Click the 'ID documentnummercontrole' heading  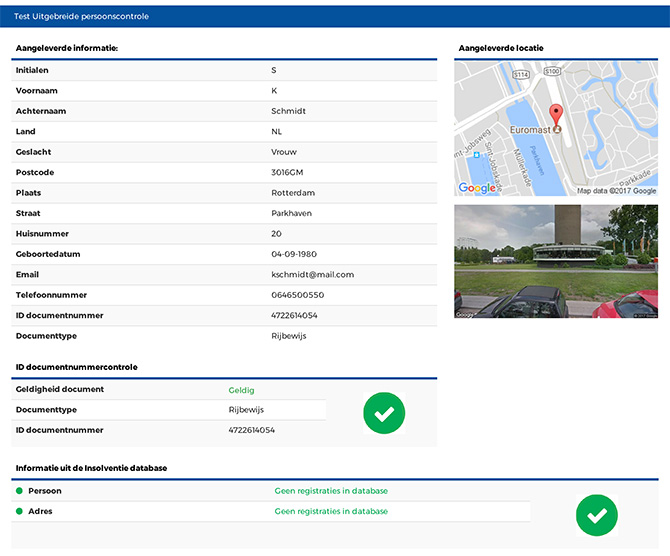76,367
